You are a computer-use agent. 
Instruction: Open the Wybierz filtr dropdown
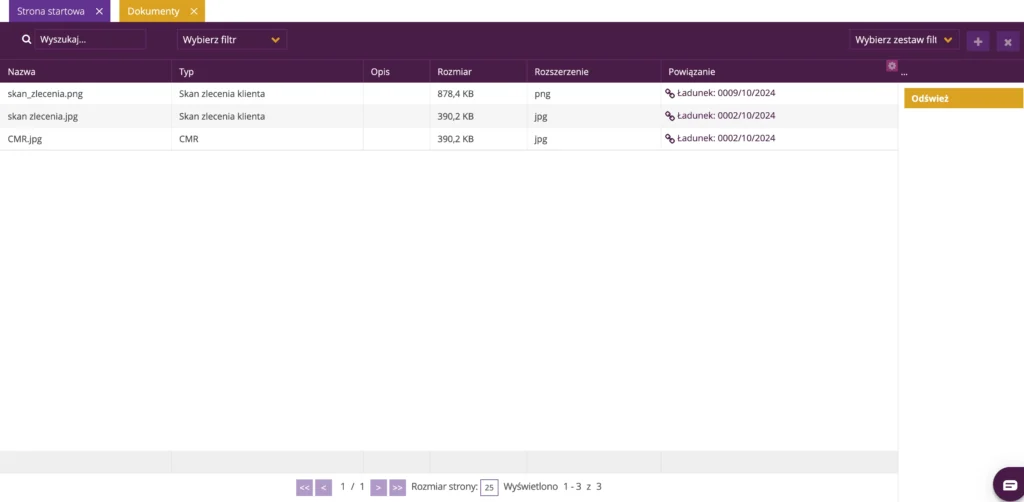point(232,40)
